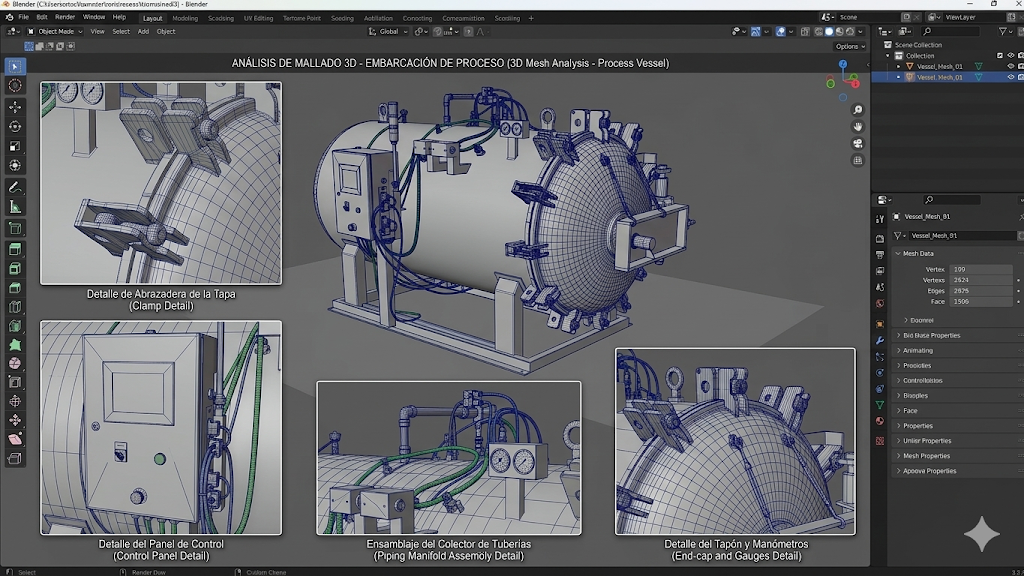Open the viewport Object menu

click(x=166, y=31)
